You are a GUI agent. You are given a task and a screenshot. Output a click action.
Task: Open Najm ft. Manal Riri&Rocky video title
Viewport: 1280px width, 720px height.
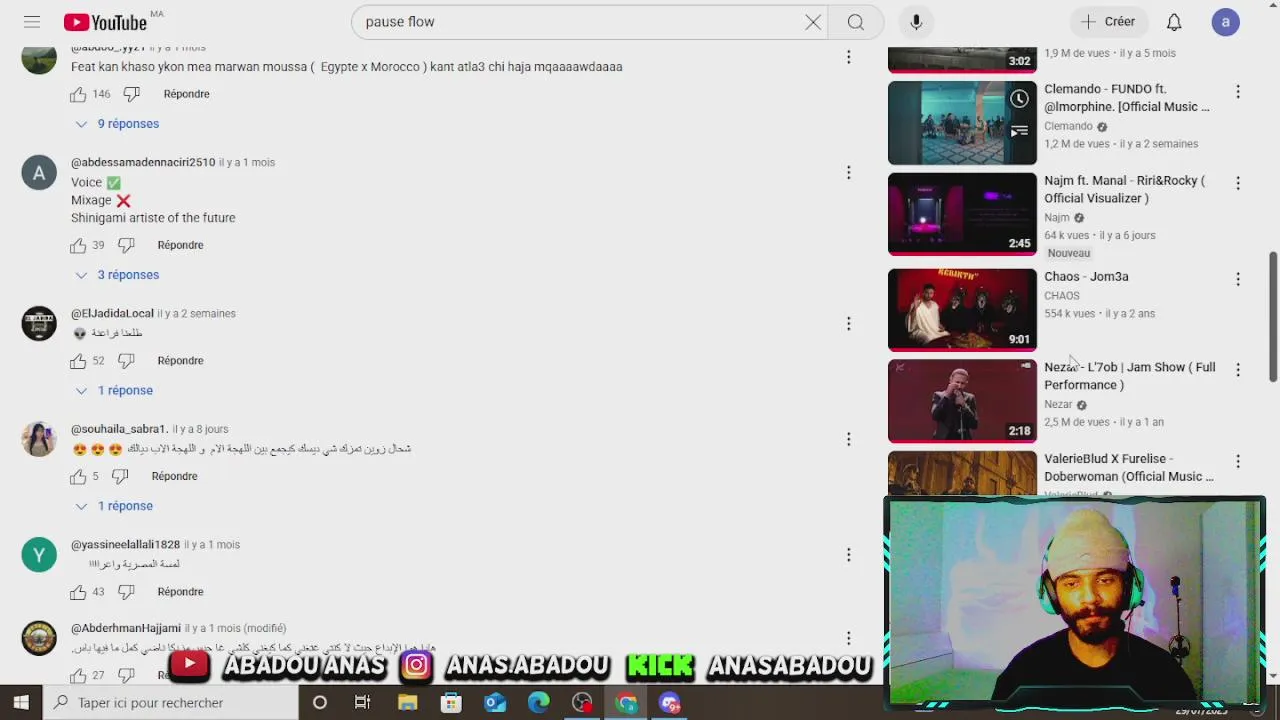coord(1125,189)
